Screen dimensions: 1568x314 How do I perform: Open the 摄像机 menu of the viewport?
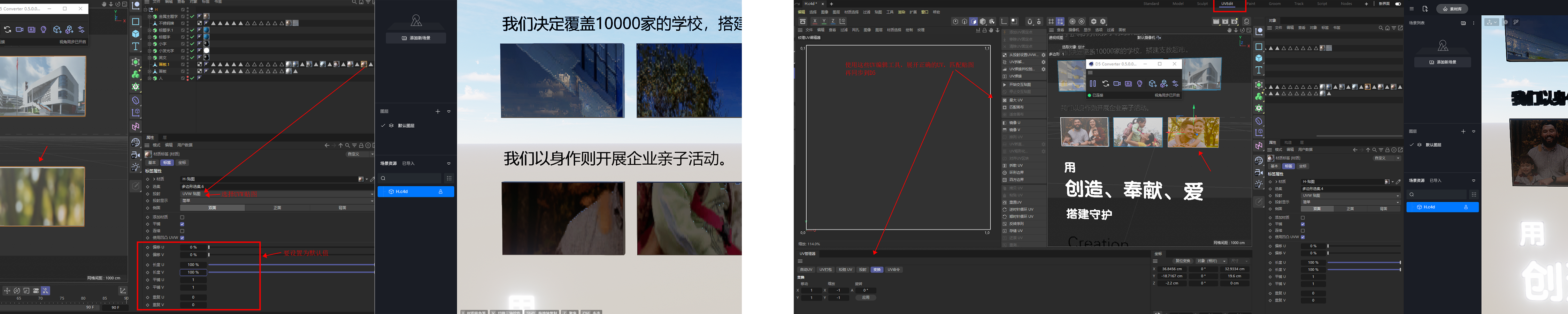[1074, 30]
